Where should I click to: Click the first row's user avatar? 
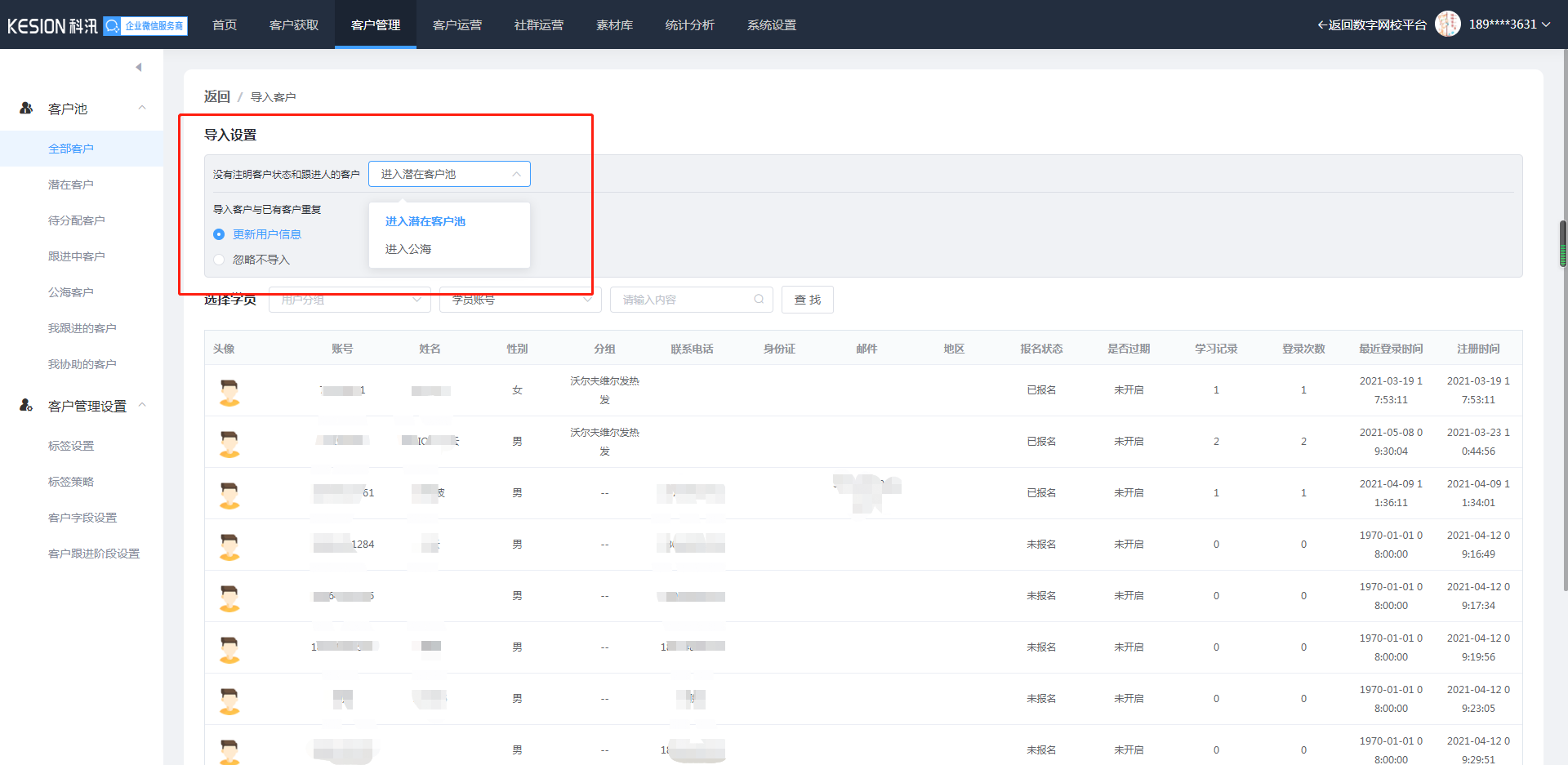click(229, 391)
